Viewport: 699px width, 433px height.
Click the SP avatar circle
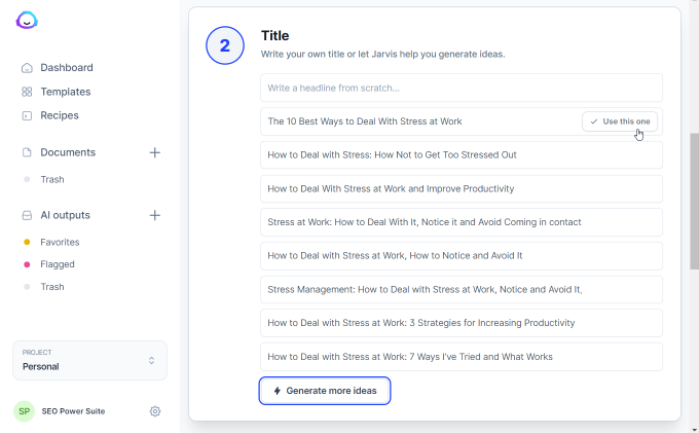coord(24,411)
